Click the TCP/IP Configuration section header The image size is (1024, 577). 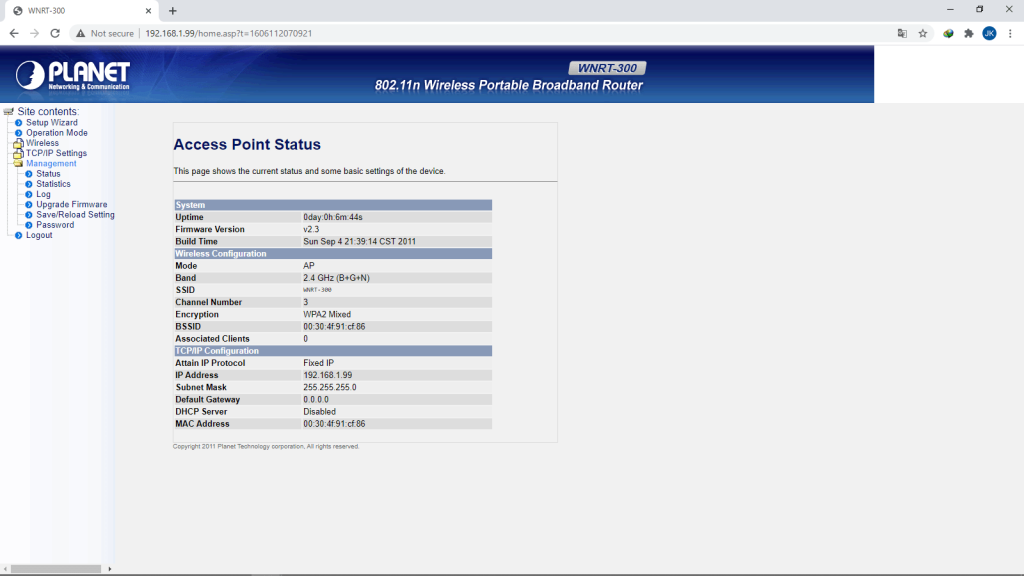tap(333, 351)
